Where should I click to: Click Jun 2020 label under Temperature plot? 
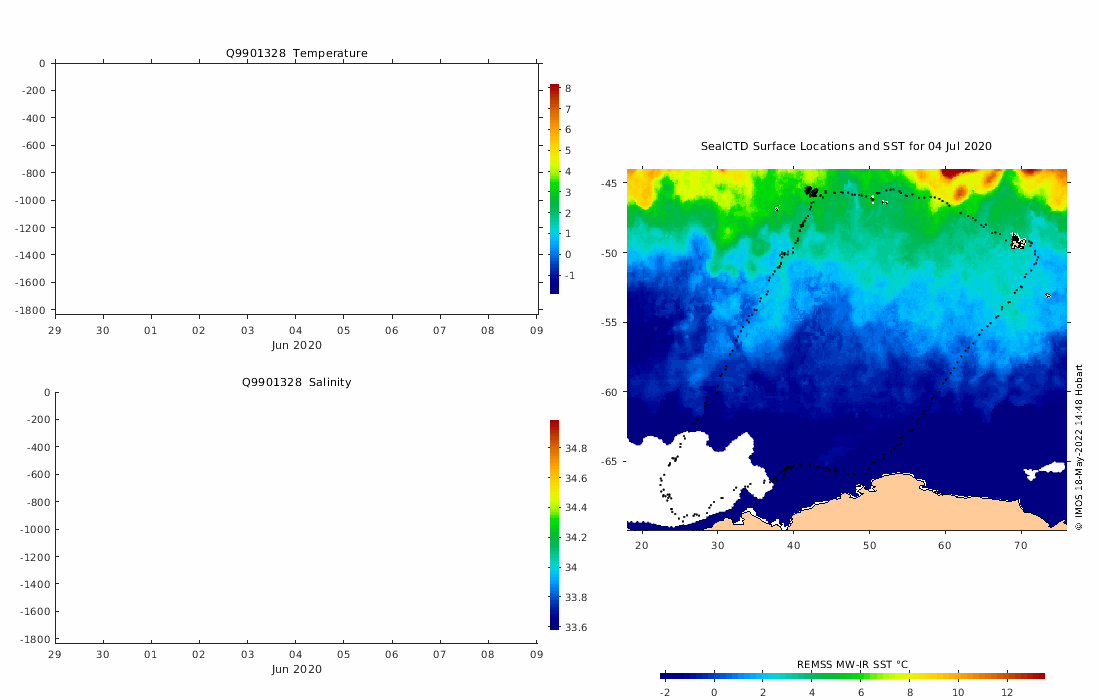point(296,345)
